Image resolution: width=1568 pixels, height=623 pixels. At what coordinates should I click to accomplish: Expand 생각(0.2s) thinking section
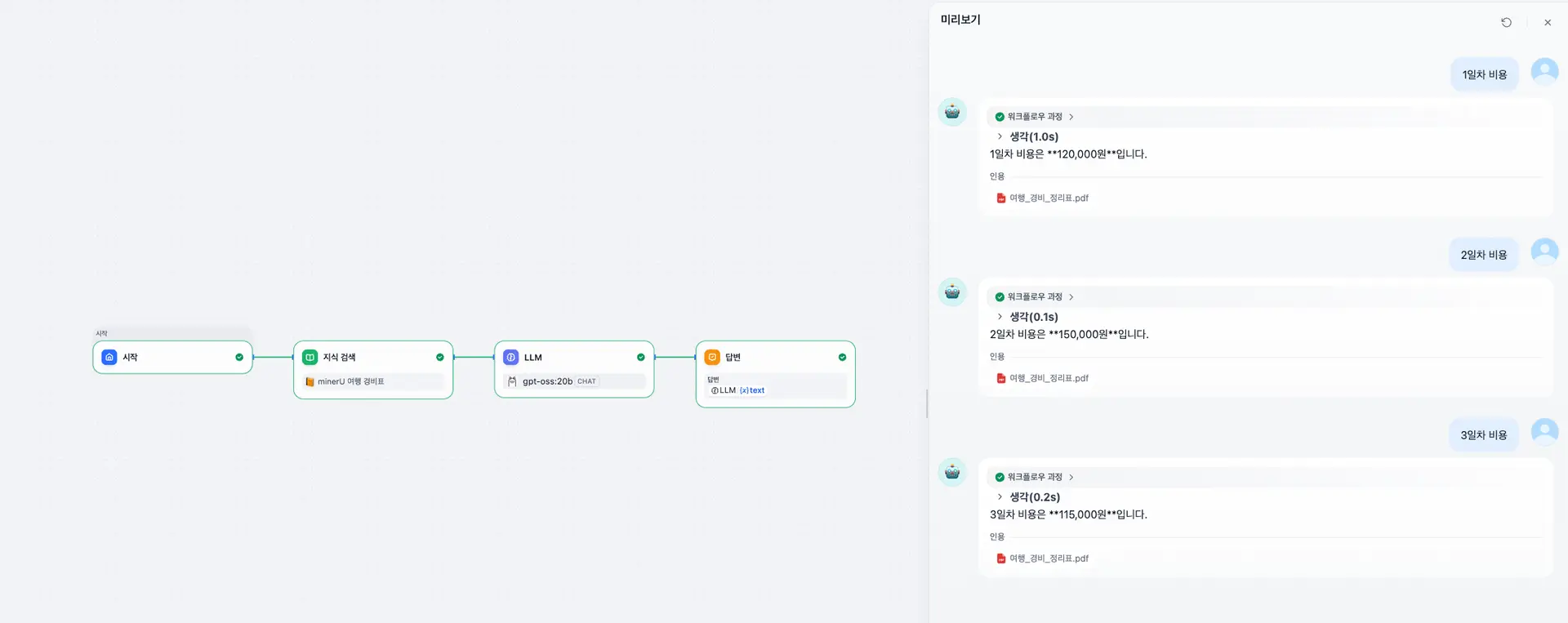pyautogui.click(x=1028, y=496)
